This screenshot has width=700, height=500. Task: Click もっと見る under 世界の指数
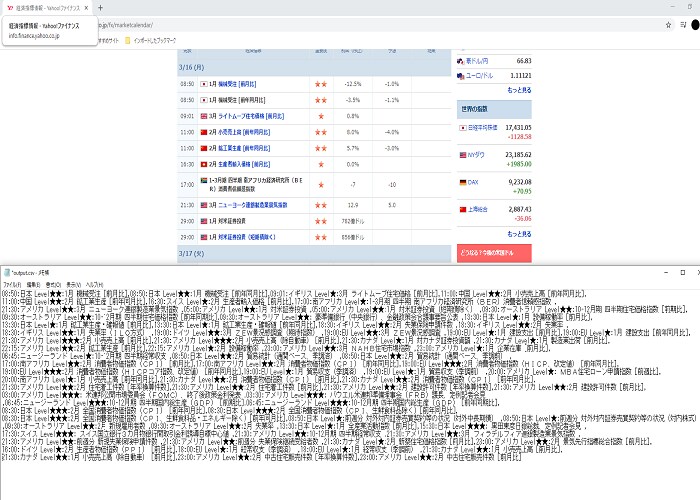pos(519,234)
